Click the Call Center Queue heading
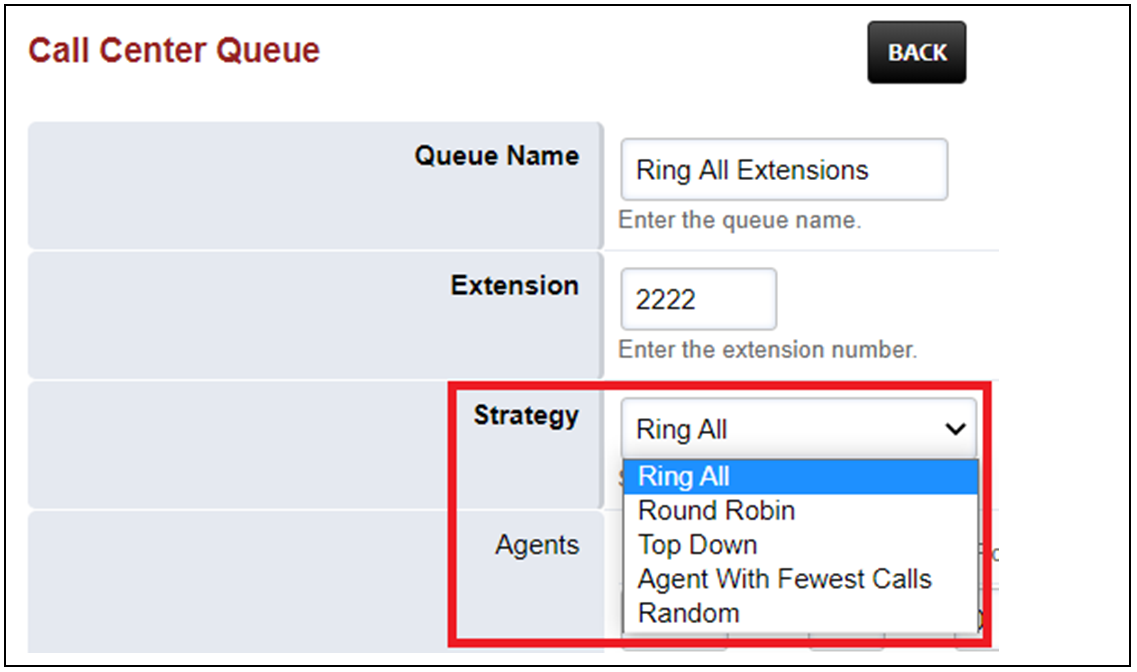The width and height of the screenshot is (1137, 672). (174, 50)
